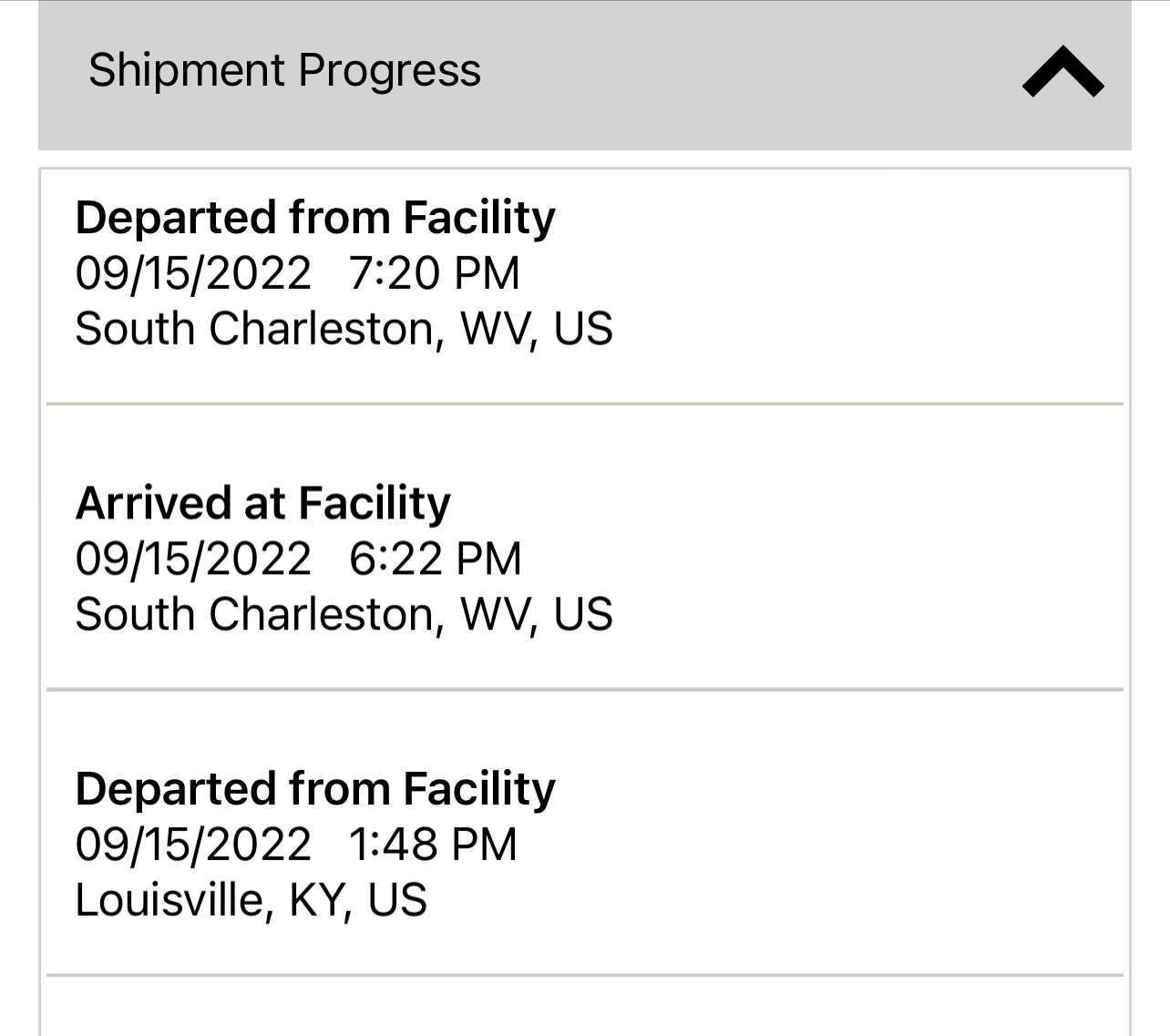Select the 7:20 PM Departed from Facility title

(315, 218)
